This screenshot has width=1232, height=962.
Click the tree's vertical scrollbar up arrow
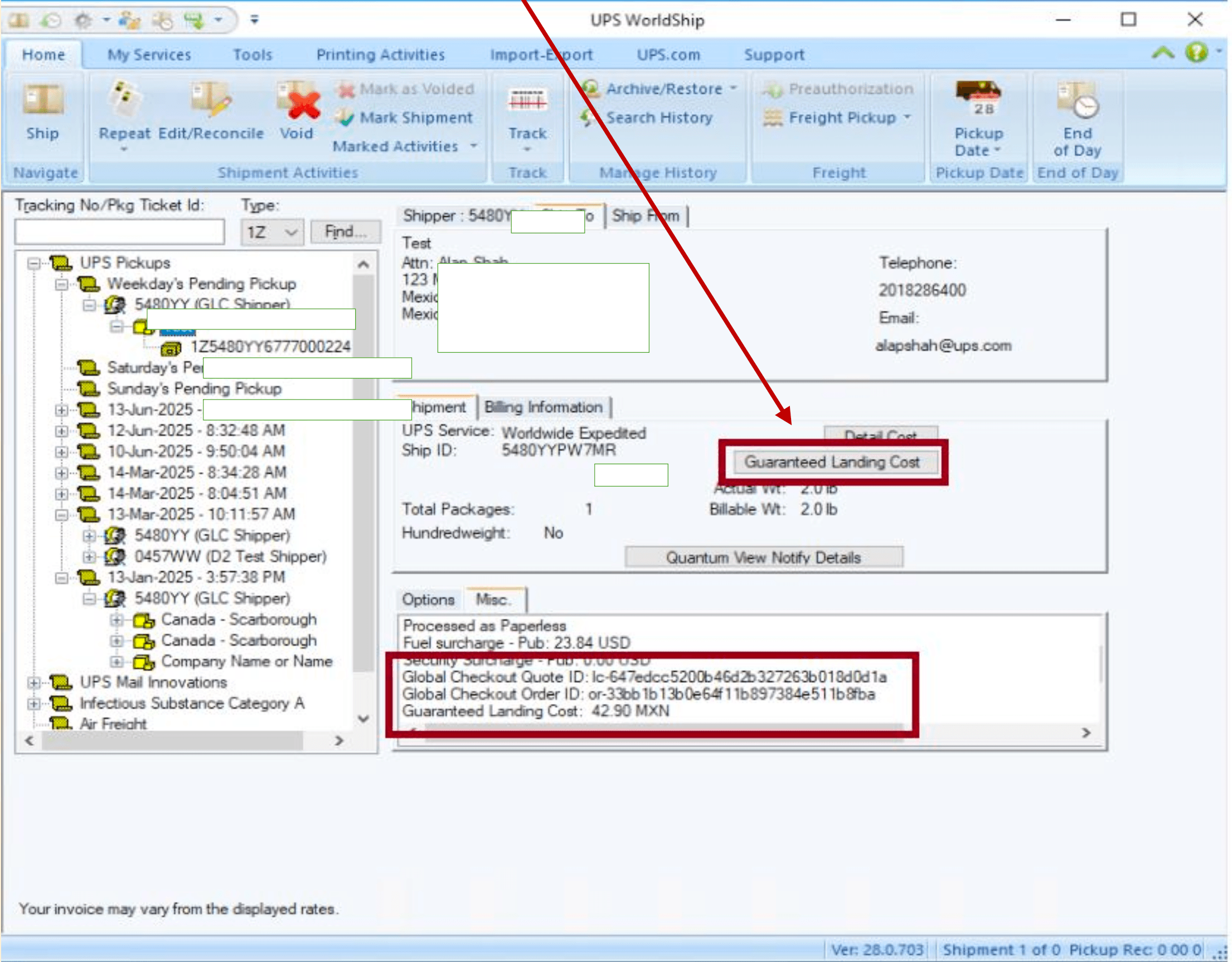click(x=364, y=264)
